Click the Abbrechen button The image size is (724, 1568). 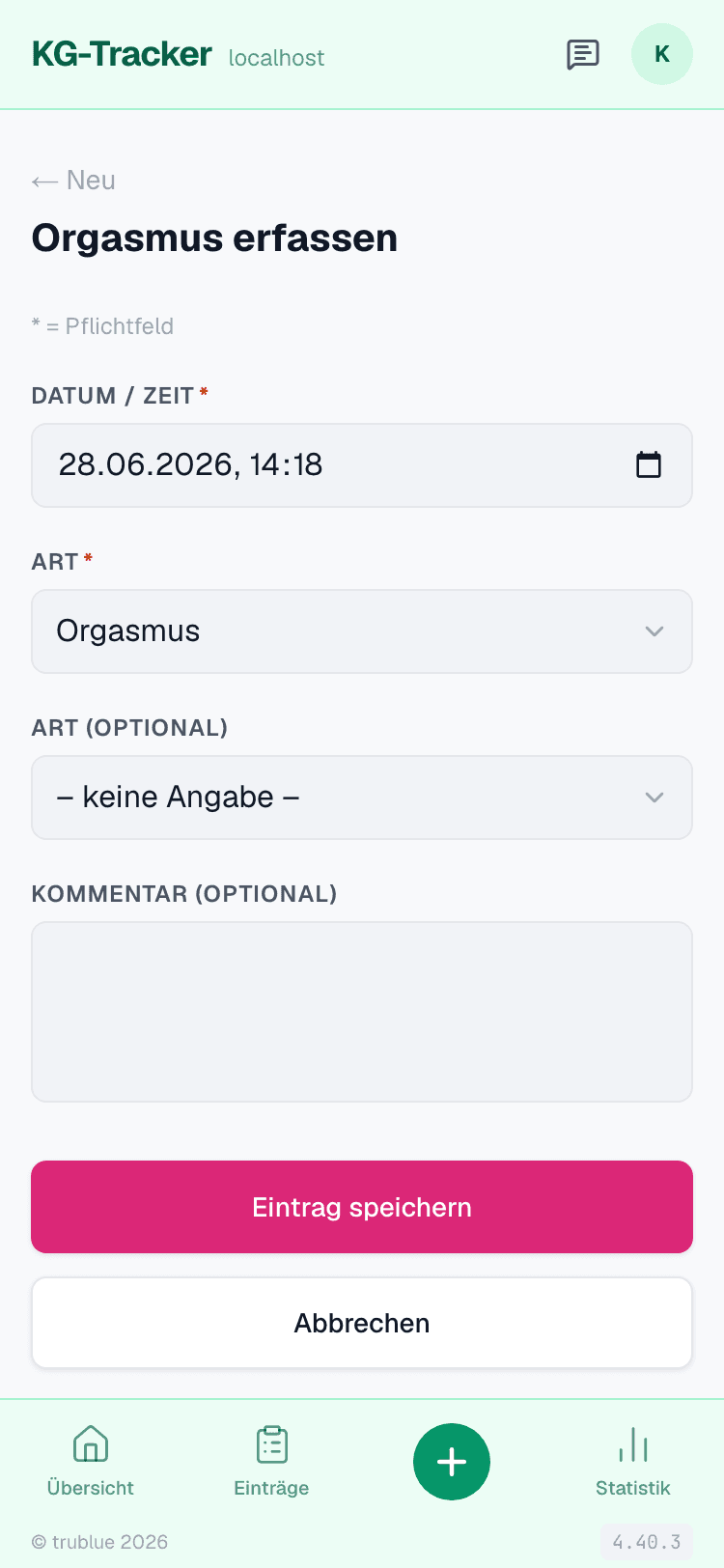[x=362, y=1323]
